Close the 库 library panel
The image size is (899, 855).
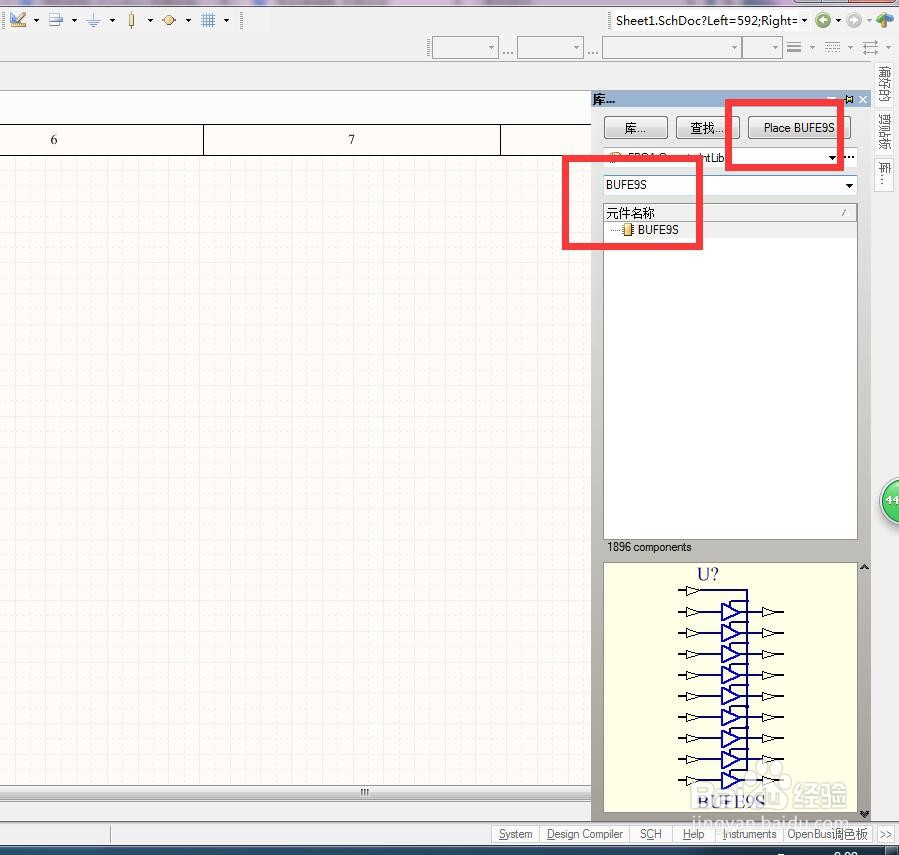pyautogui.click(x=863, y=99)
